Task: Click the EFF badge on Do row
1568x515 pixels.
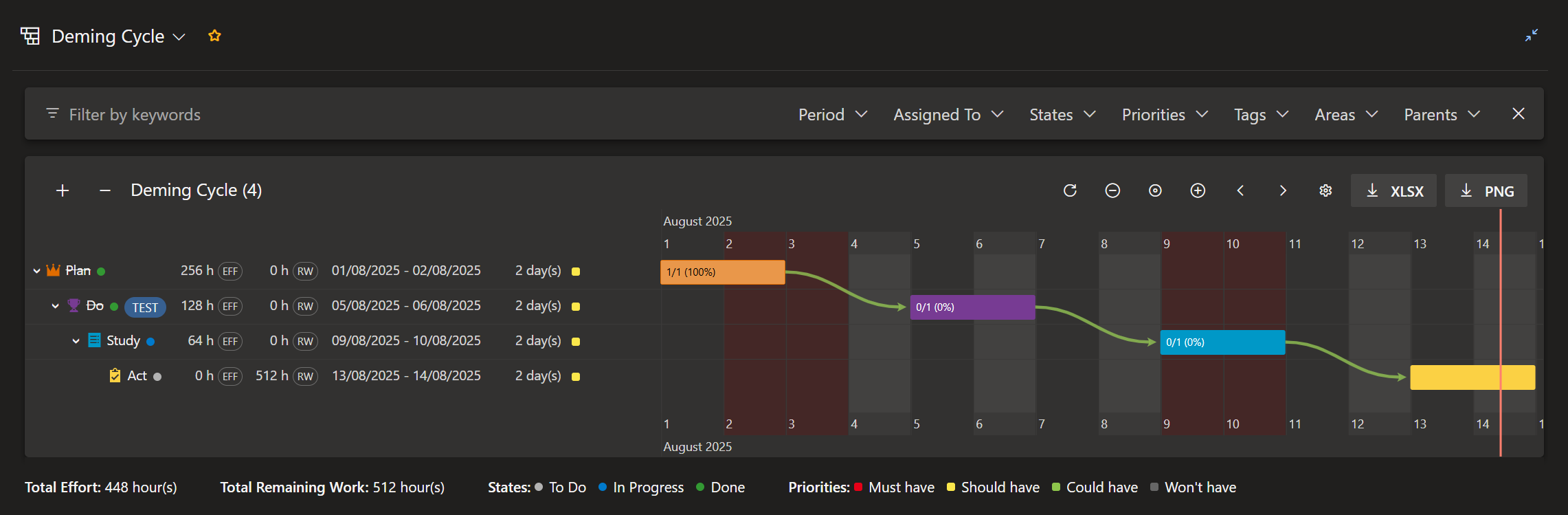Action: point(230,306)
